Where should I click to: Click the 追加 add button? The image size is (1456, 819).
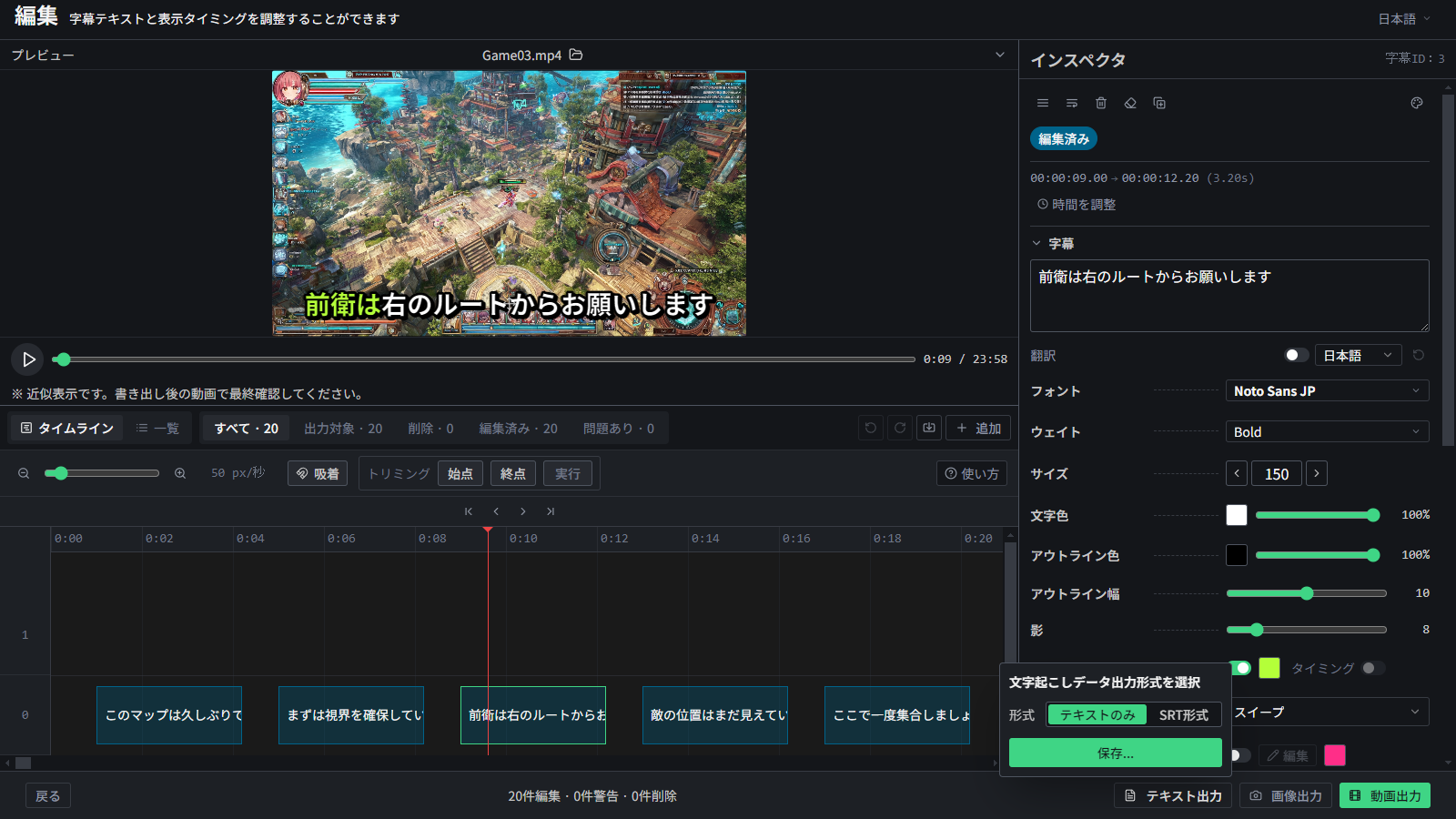pyautogui.click(x=978, y=428)
